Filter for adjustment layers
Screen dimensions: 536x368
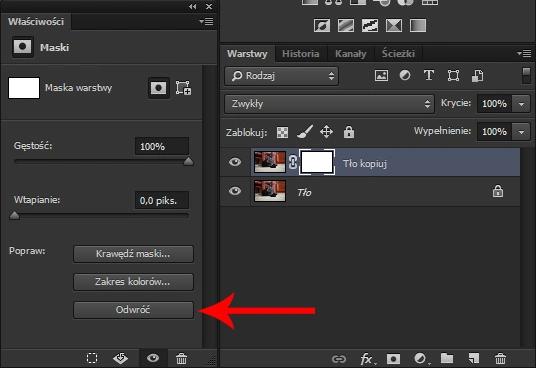point(405,76)
